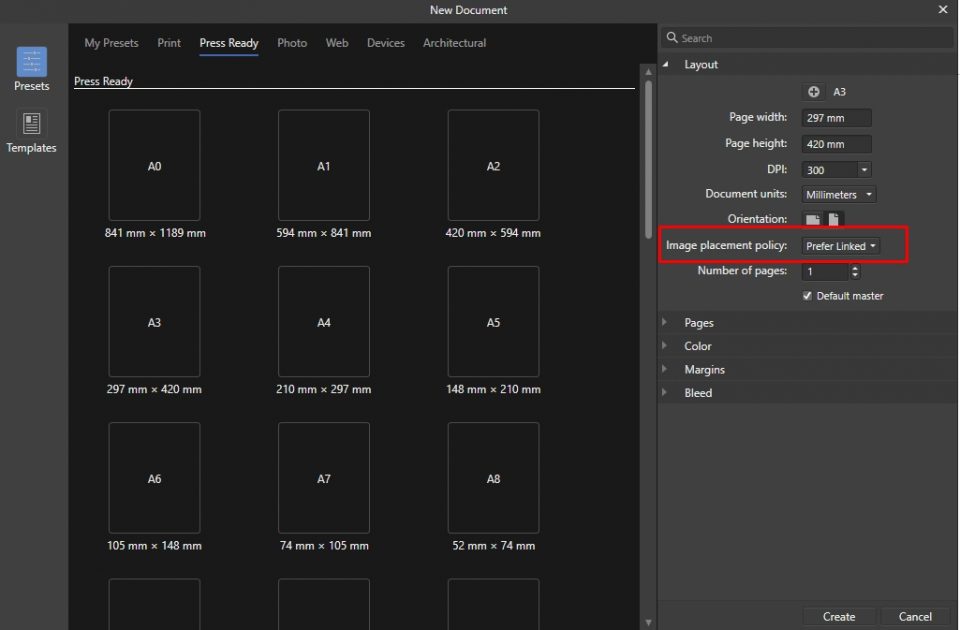
Task: Toggle the Default master checkbox
Action: [x=808, y=296]
